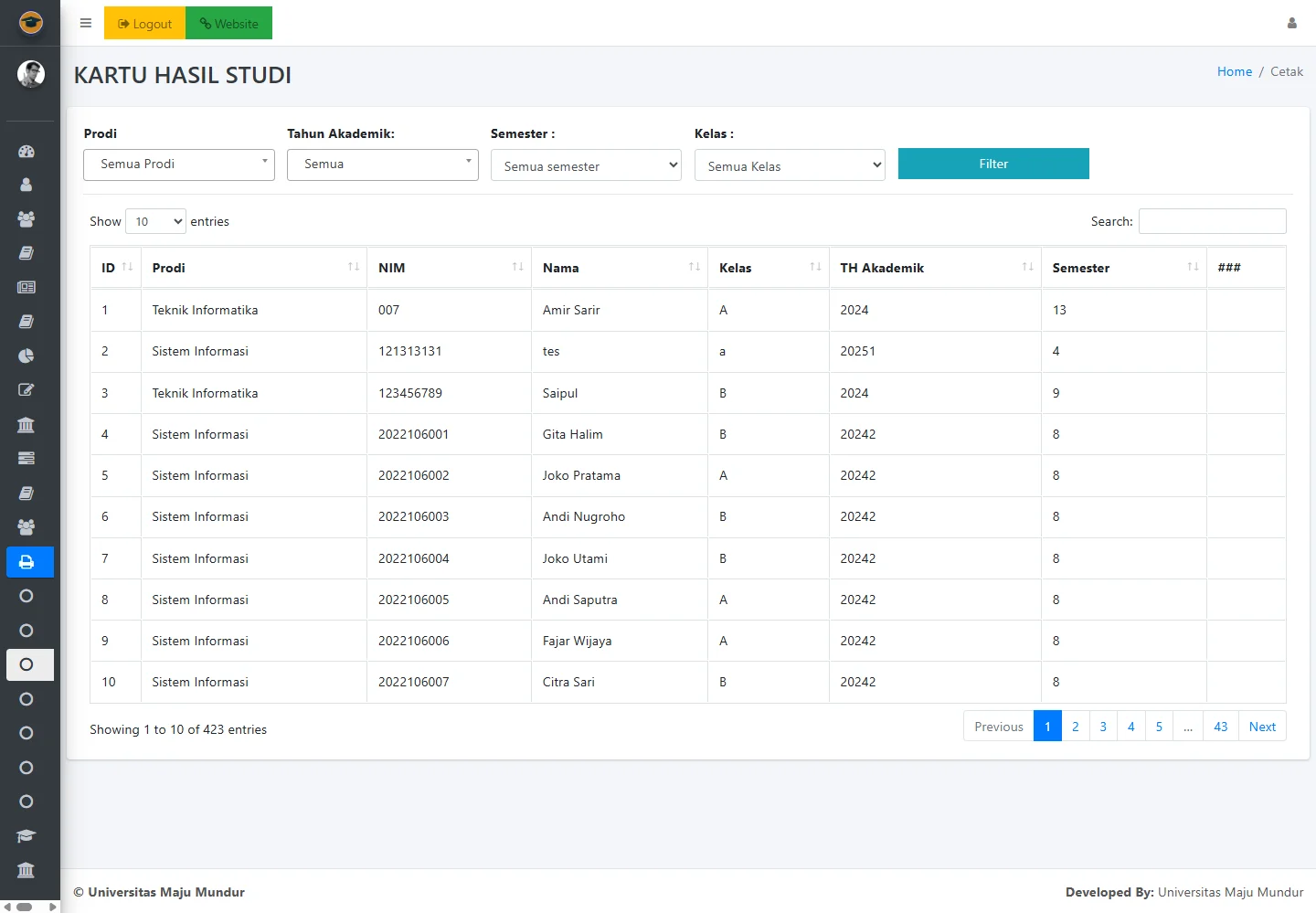Go to page 43 in pagination
Screen dimensions: 1316x913
coord(1220,727)
